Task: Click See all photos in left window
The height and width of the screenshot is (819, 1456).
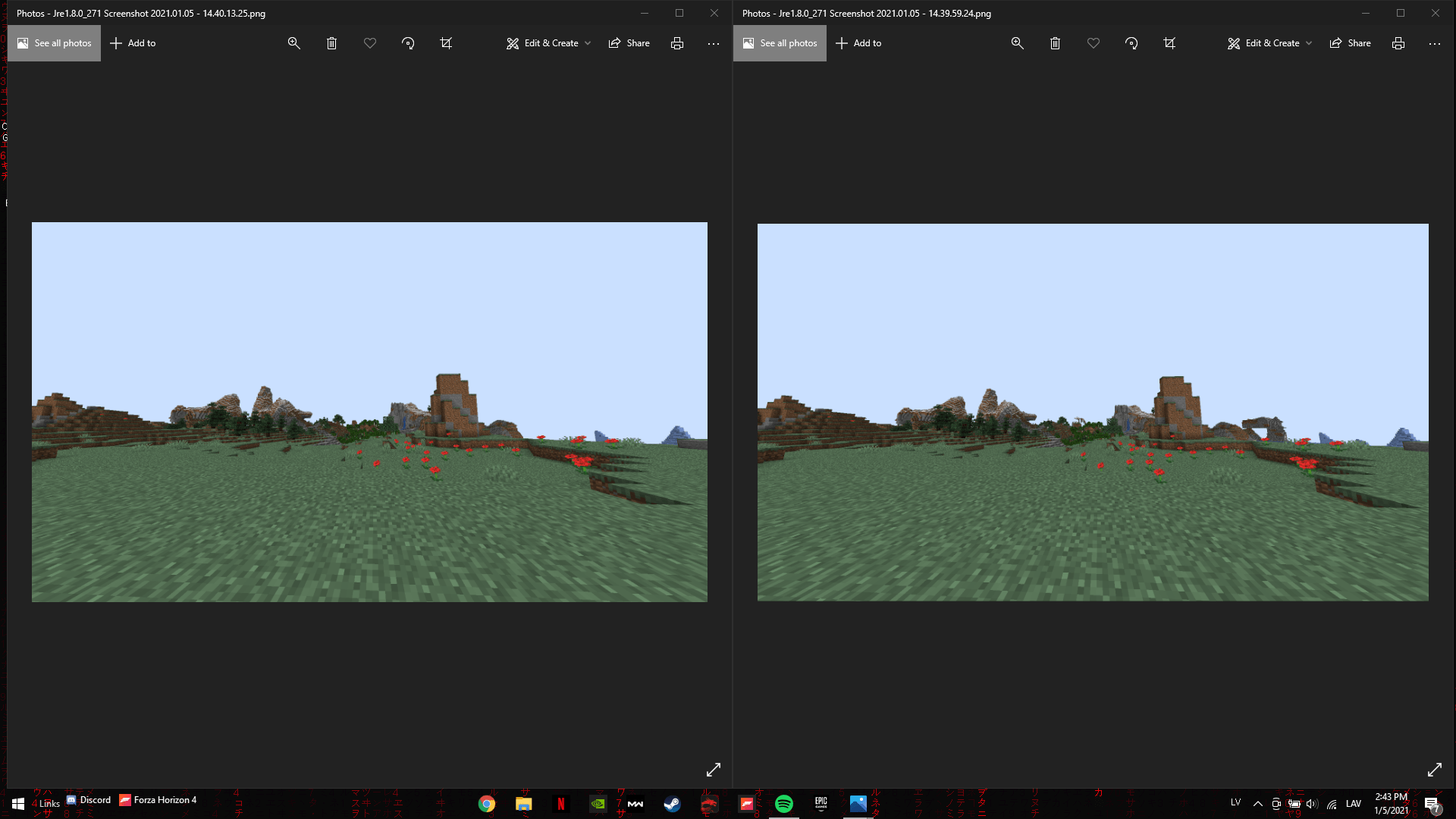Action: click(54, 43)
